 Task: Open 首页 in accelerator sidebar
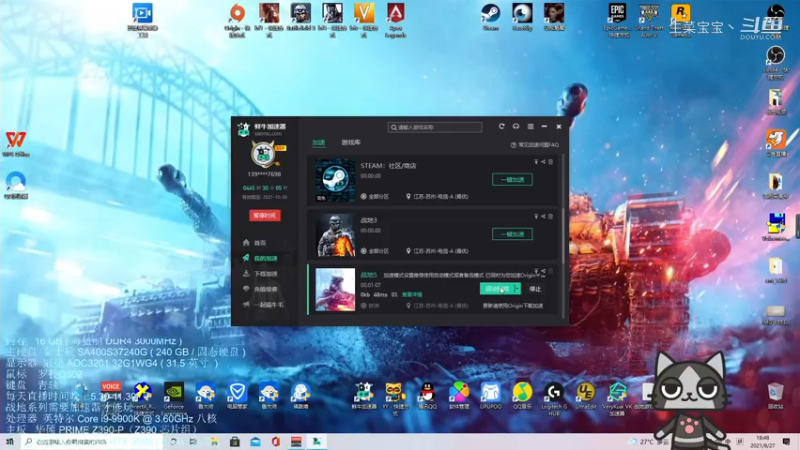pos(261,243)
